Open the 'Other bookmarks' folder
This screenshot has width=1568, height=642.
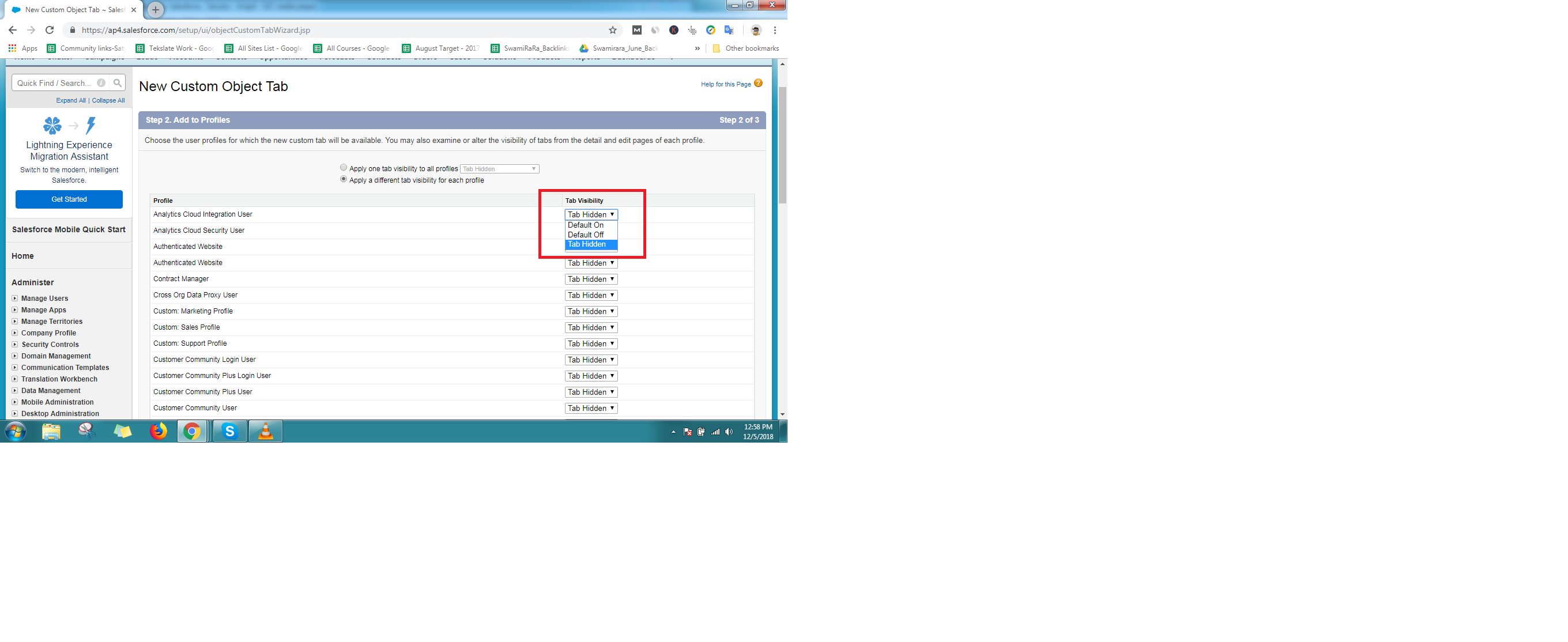coord(745,48)
